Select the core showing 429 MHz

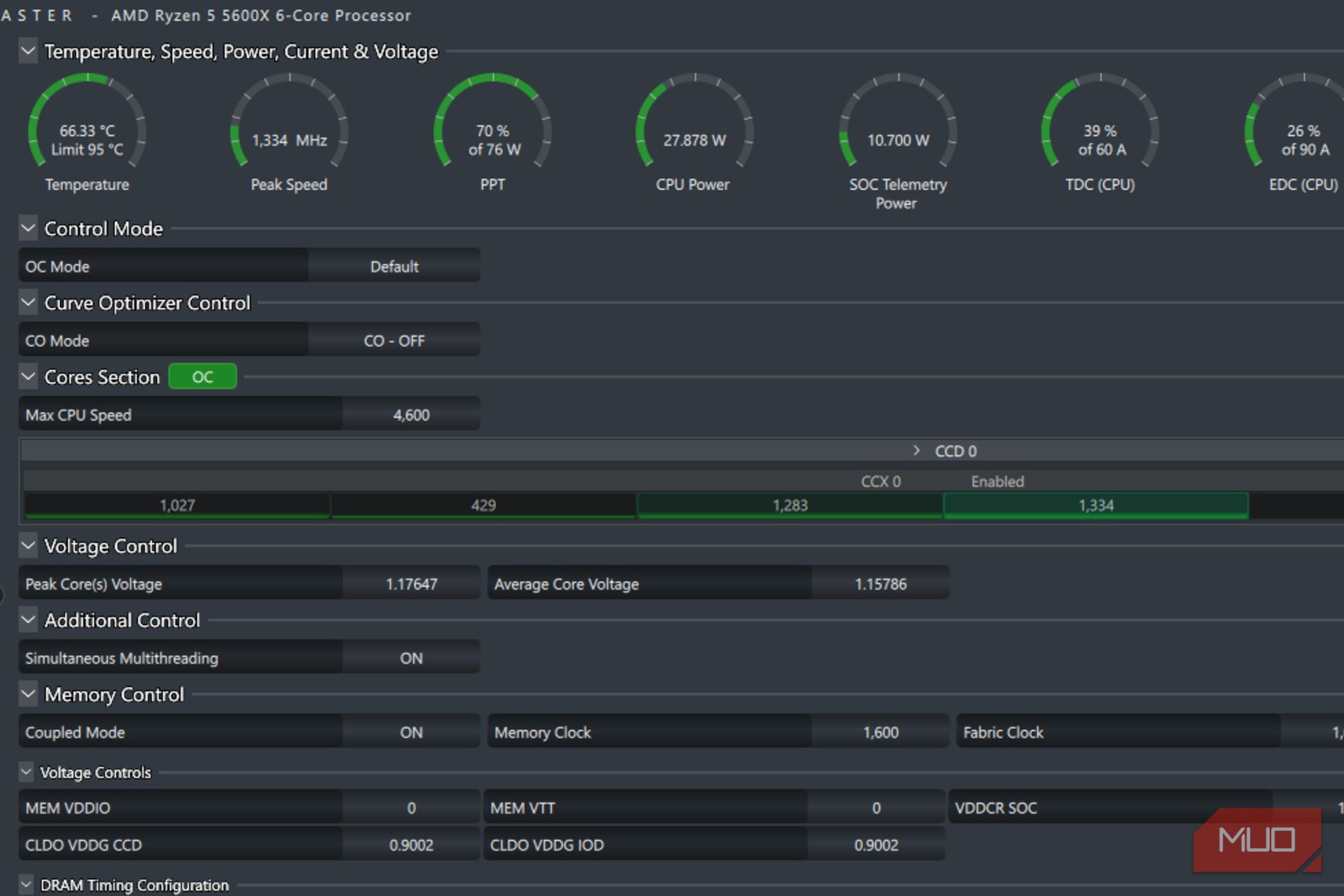pyautogui.click(x=483, y=505)
